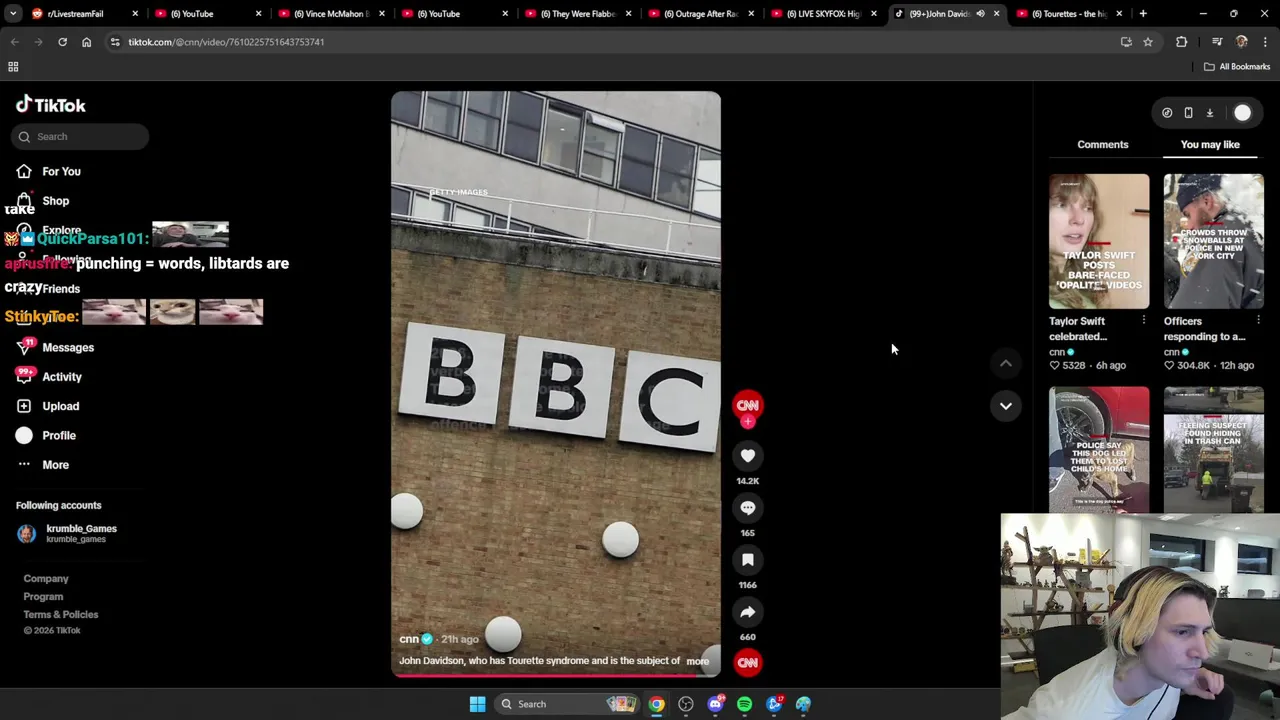
Task: Open comments via speech bubble icon
Action: tap(747, 508)
